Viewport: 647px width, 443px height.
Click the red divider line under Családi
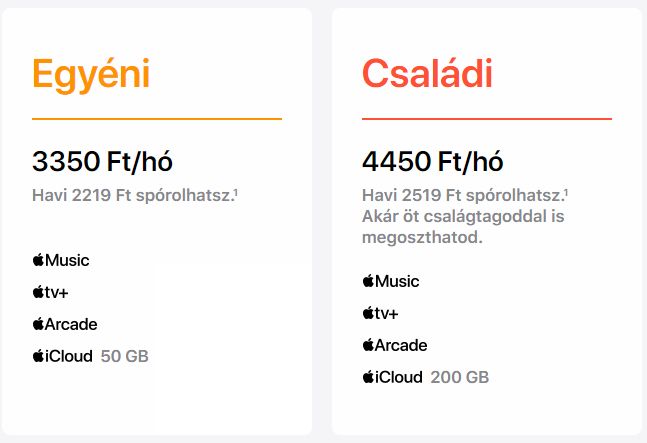[487, 119]
